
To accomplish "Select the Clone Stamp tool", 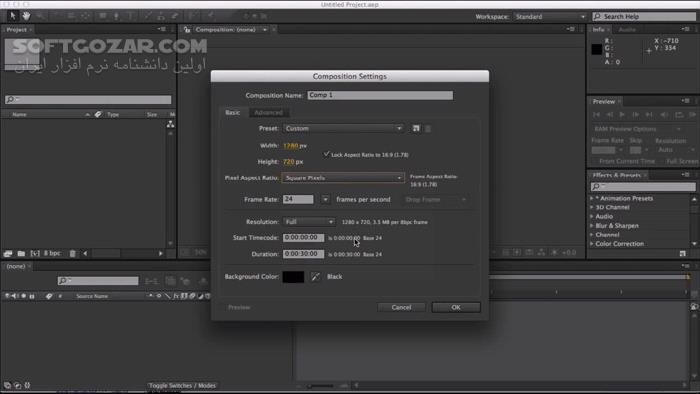I will point(161,16).
